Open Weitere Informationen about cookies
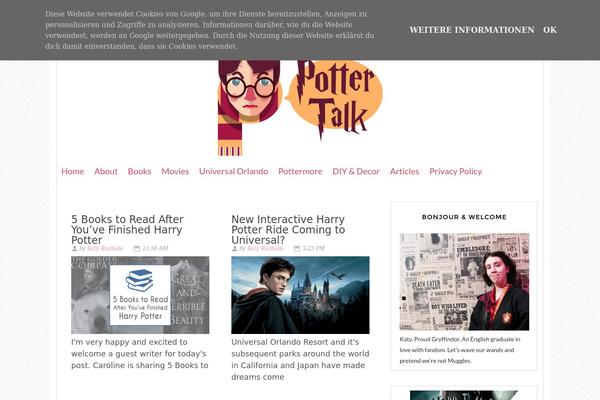 pos(471,30)
